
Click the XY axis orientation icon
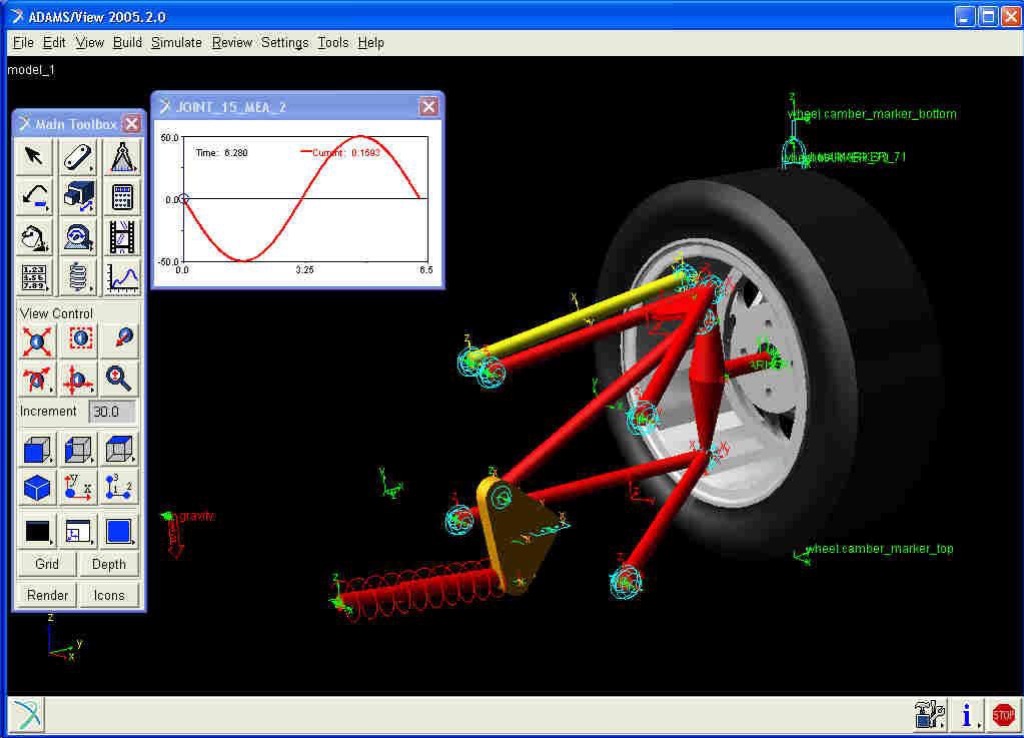[x=78, y=487]
